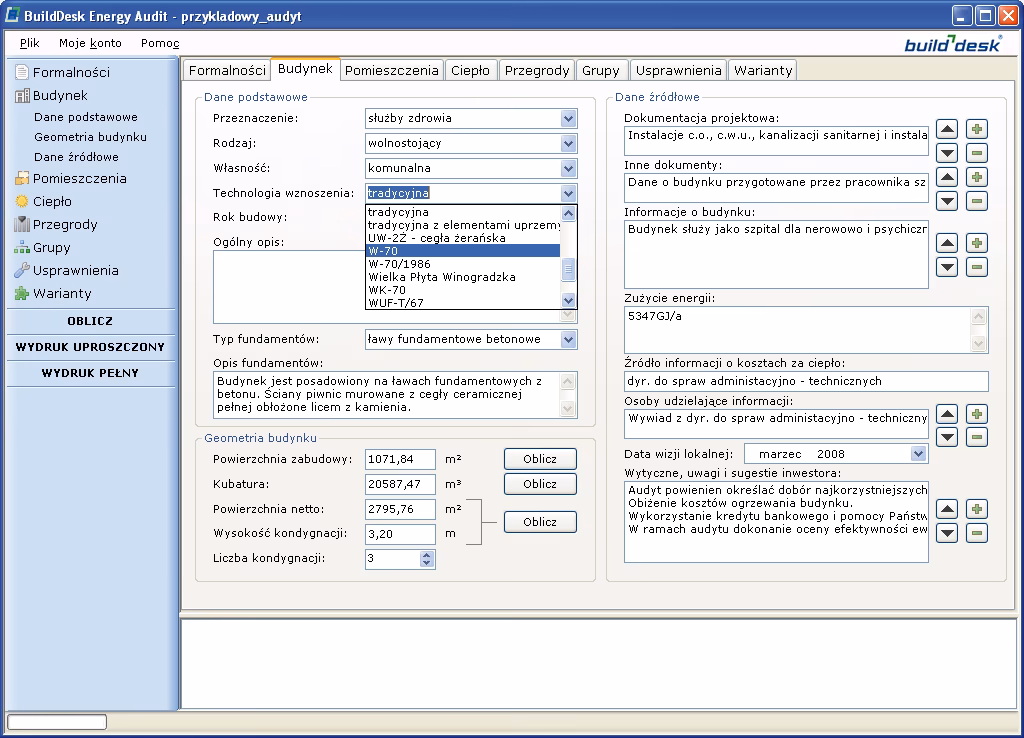Click the Usprawnienia wrench icon in sidebar
Screen dimensions: 1024x738
(x=22, y=271)
